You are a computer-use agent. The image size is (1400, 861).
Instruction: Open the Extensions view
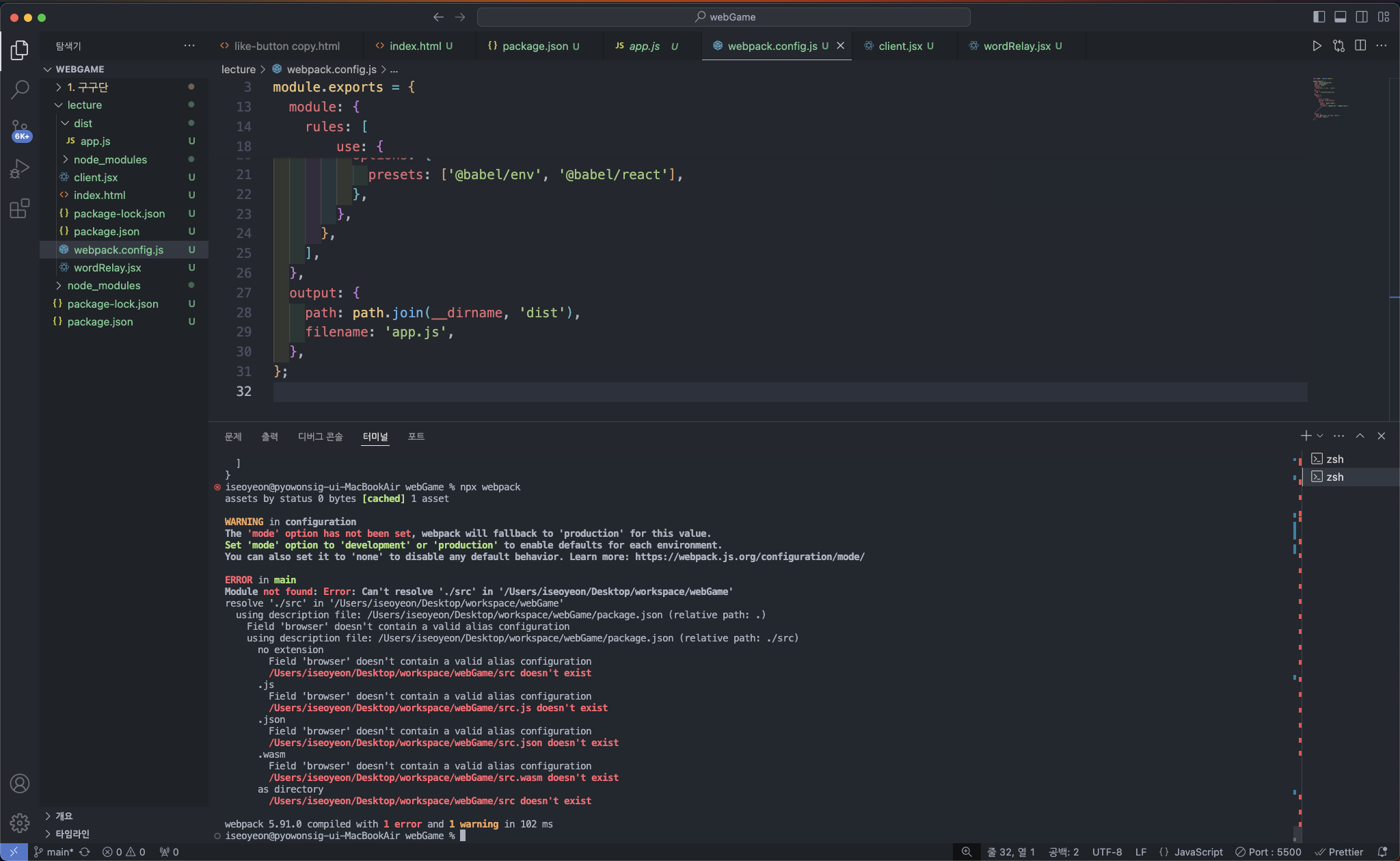click(20, 208)
